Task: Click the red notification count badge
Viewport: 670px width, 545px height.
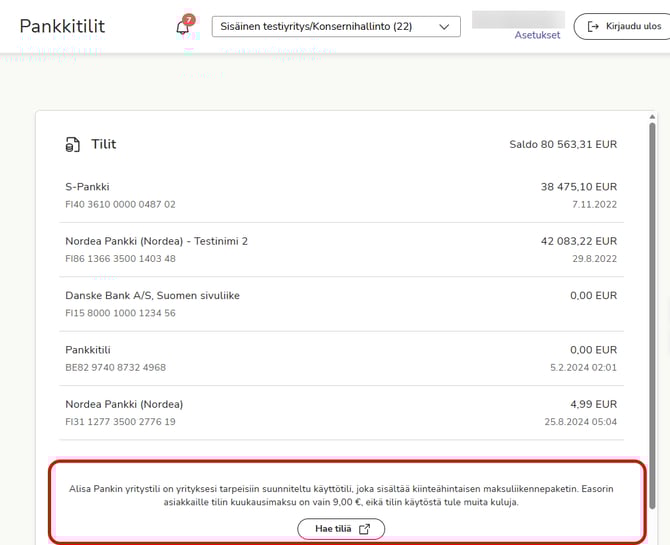Action: tap(188, 19)
